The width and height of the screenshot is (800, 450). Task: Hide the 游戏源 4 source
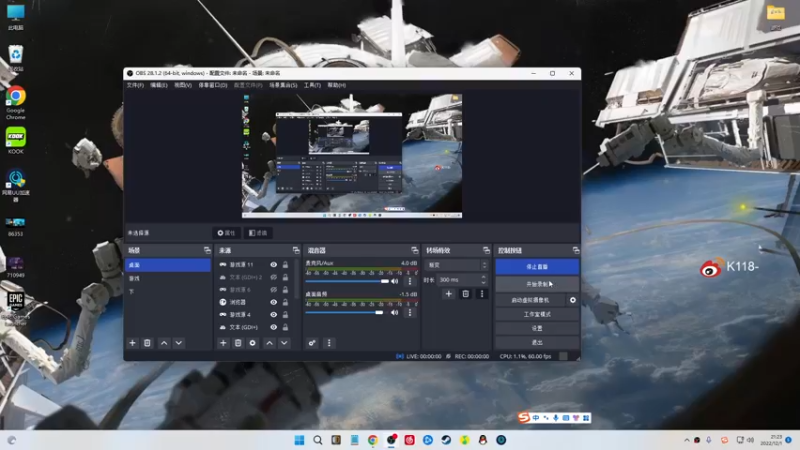coord(273,314)
